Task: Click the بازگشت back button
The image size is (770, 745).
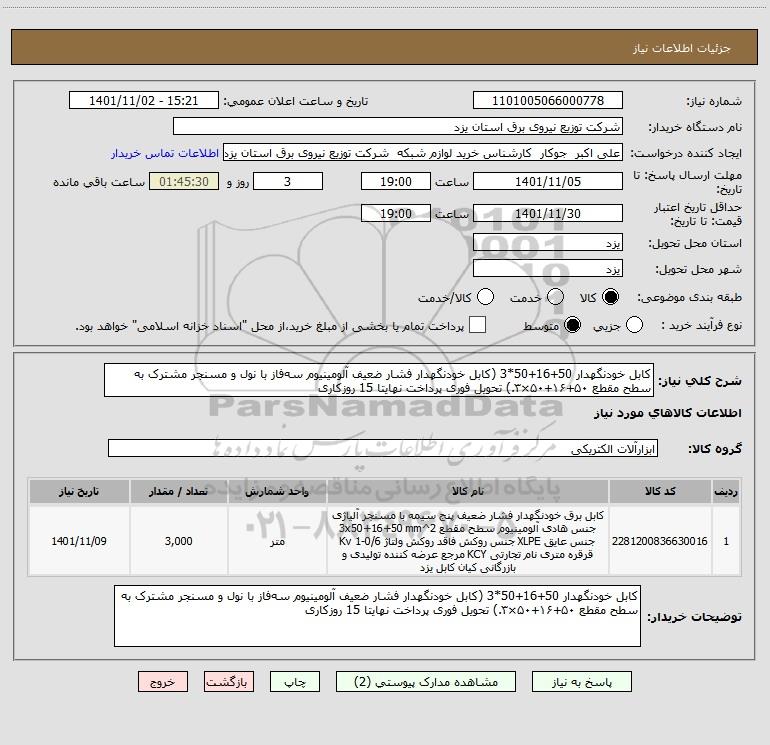Action: click(229, 682)
